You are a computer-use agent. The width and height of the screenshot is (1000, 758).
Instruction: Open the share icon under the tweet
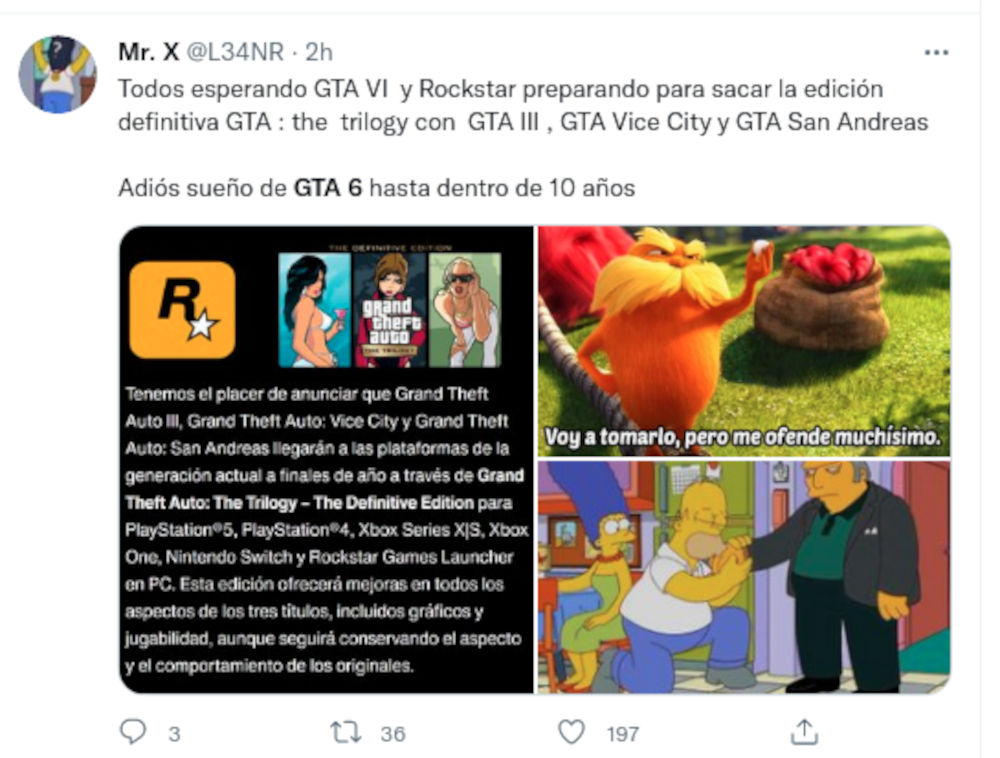point(804,732)
